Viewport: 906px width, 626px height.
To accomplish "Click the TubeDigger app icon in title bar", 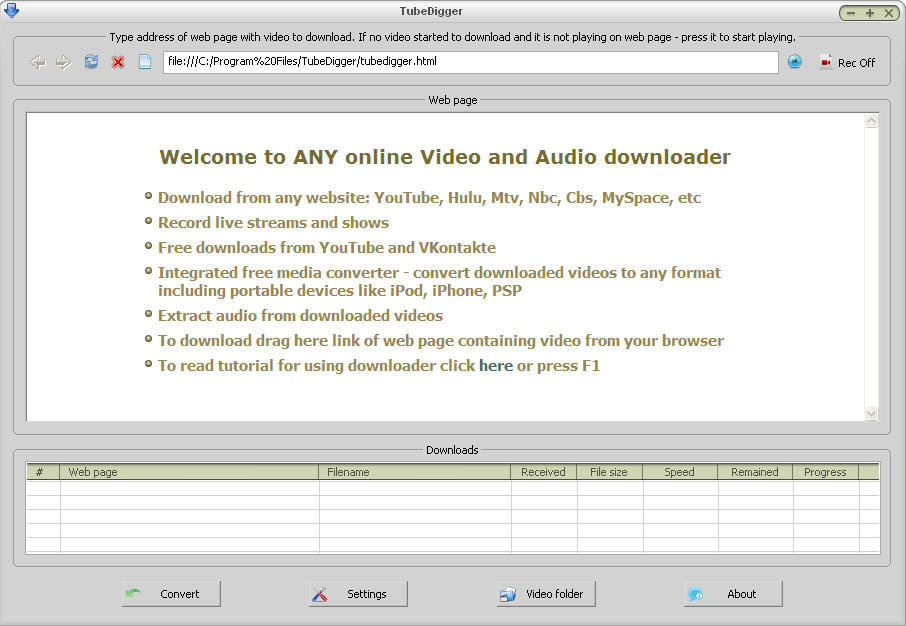I will 11,10.
